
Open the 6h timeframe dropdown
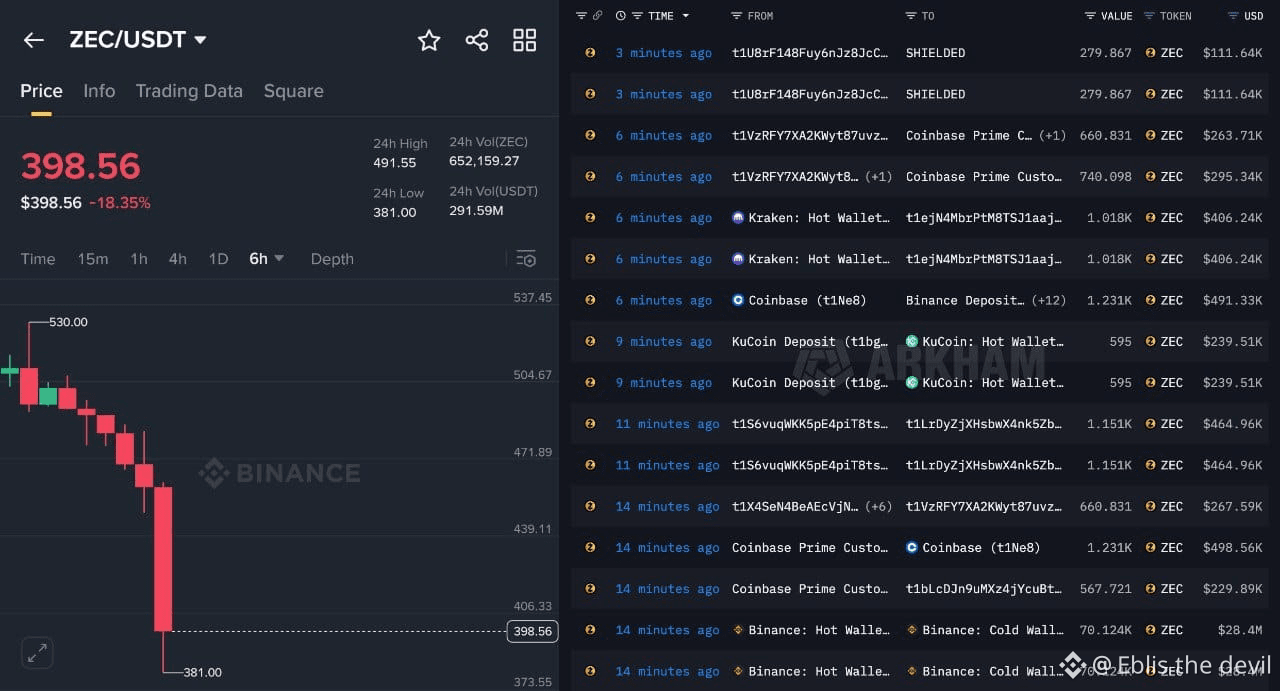[267, 258]
